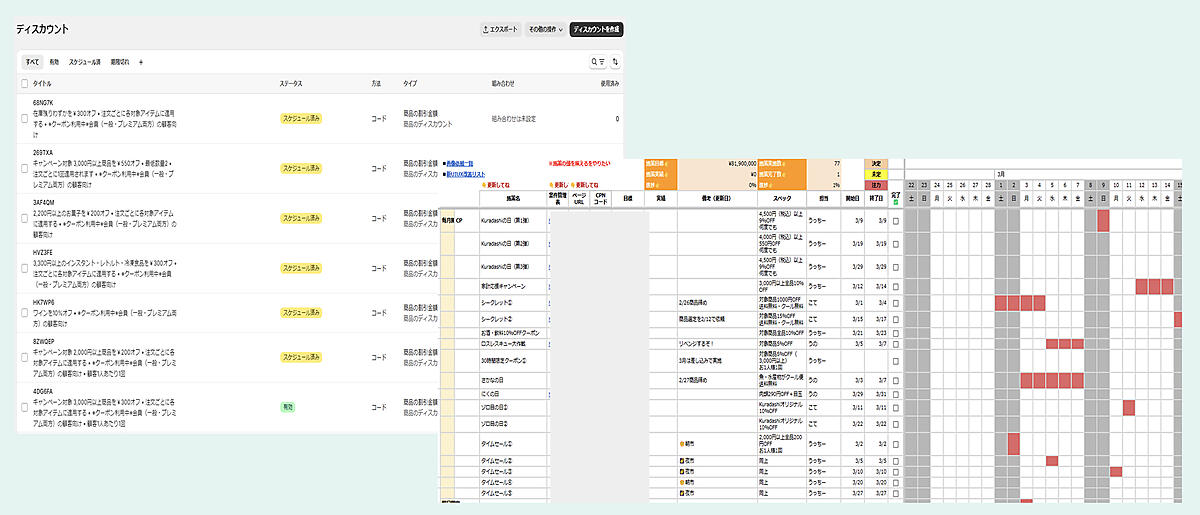The height and width of the screenshot is (515, 1200).
Task: Switch to the スケジュール済 tab
Action: (84, 62)
